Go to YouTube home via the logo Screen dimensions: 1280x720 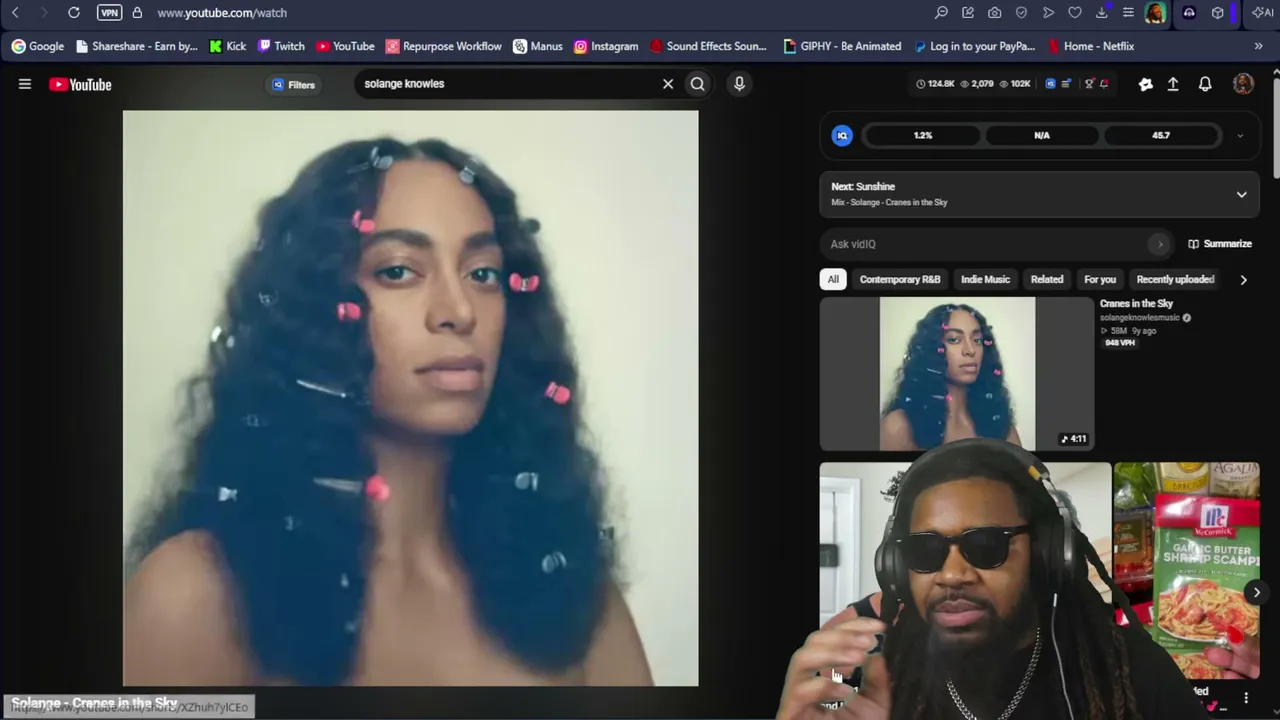tap(80, 85)
